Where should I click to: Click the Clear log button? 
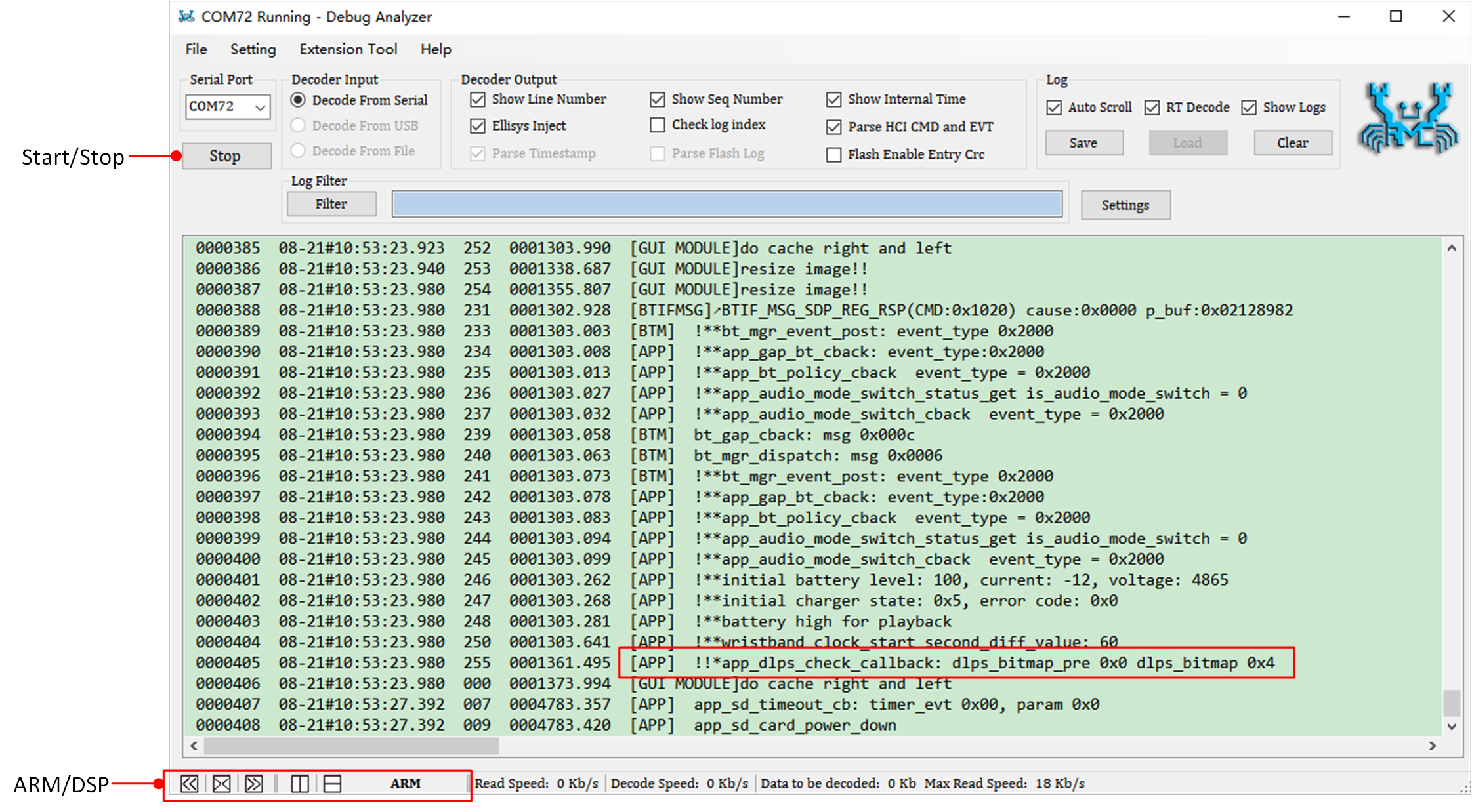pyautogui.click(x=1292, y=142)
